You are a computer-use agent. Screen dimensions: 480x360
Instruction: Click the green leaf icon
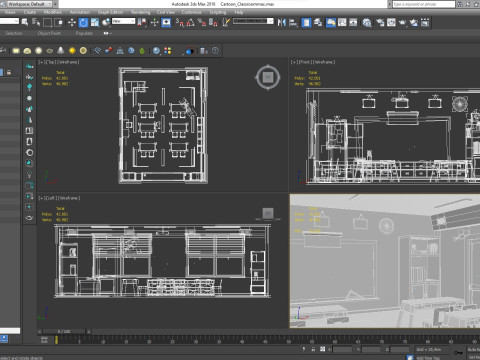tap(142, 51)
